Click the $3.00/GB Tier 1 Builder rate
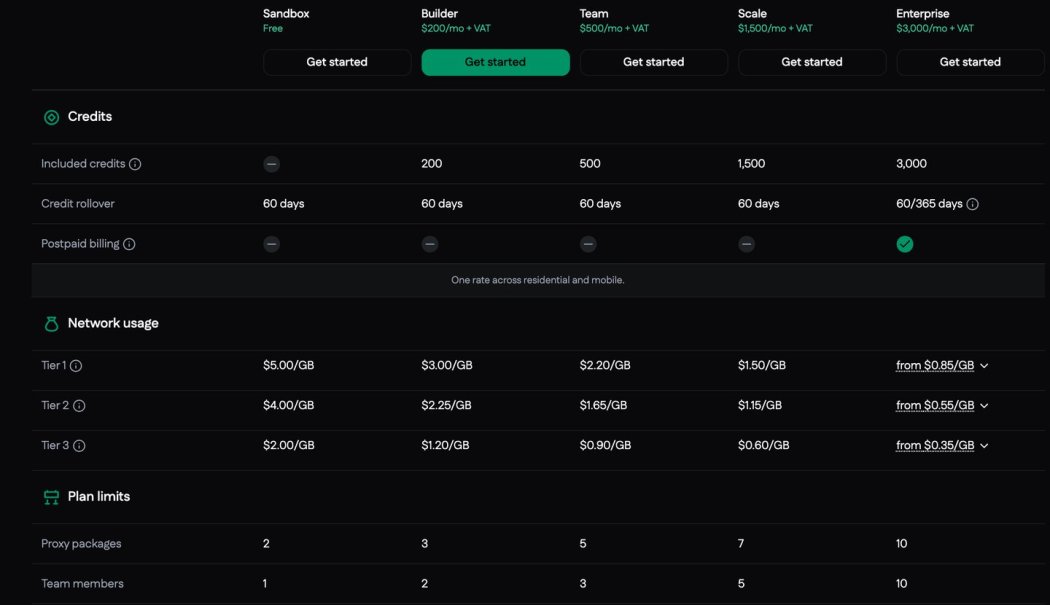This screenshot has height=605, width=1050. [x=447, y=365]
